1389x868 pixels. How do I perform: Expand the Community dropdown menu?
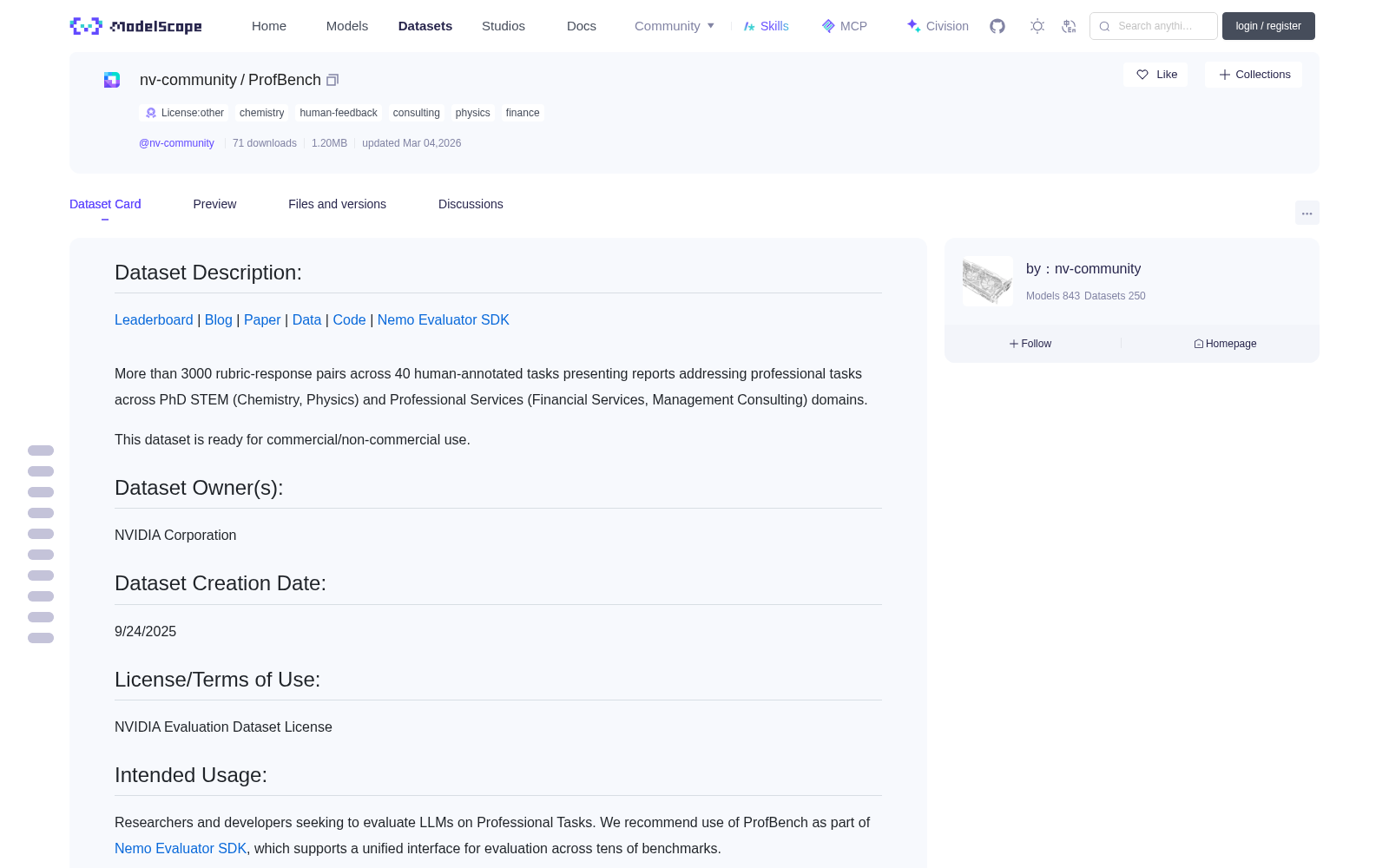point(675,26)
